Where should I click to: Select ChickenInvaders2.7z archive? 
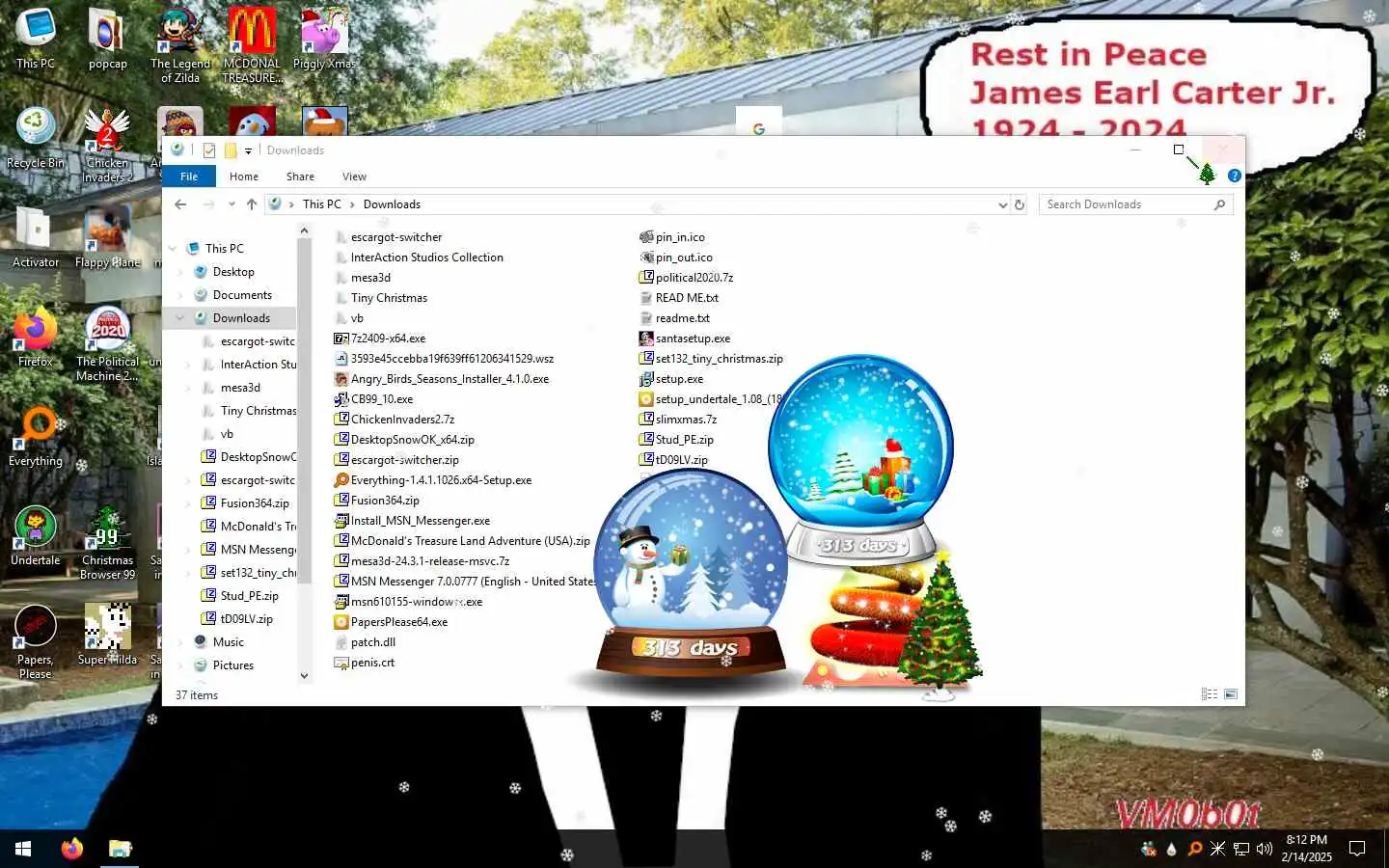tap(394, 420)
